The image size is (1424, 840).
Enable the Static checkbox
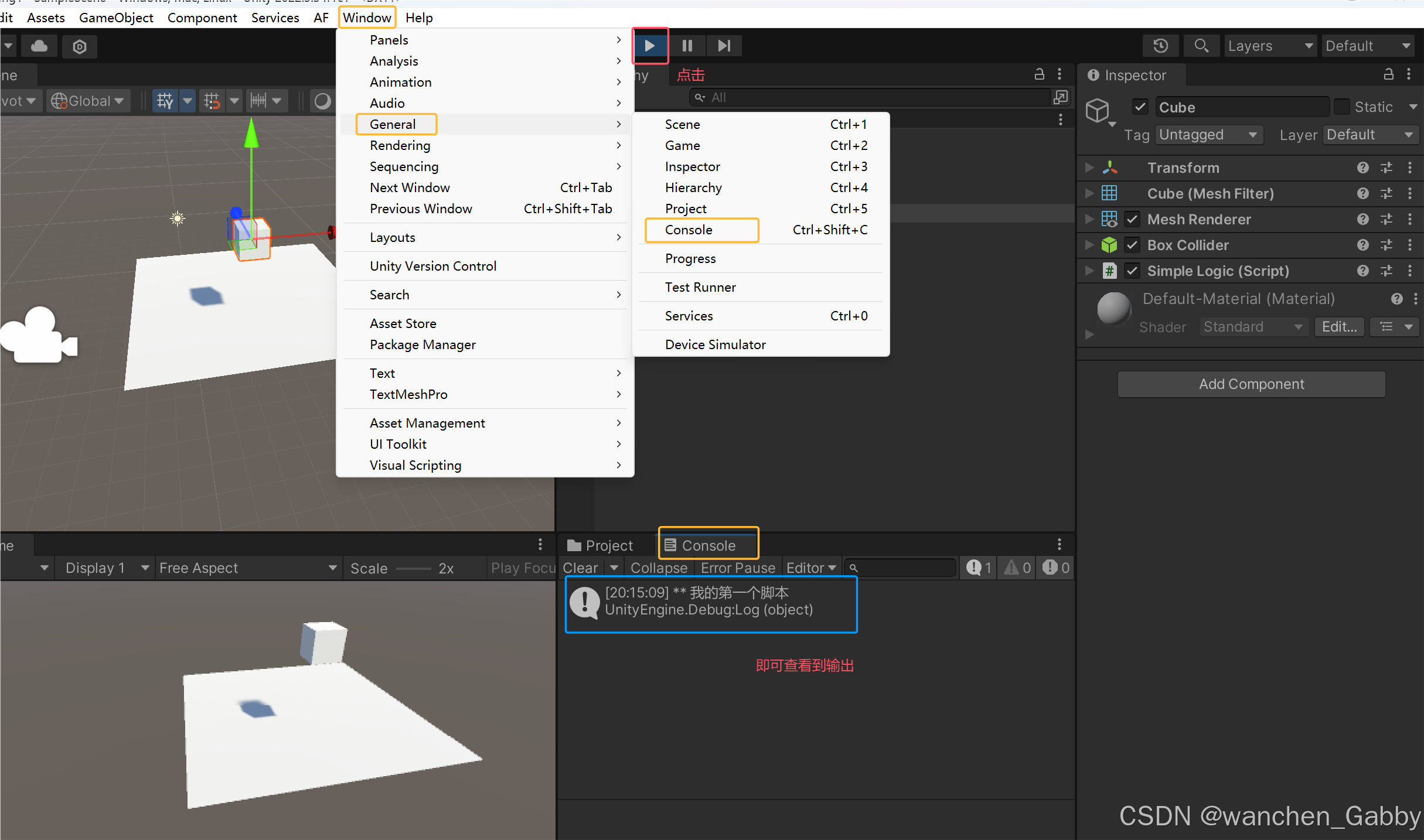(x=1341, y=107)
